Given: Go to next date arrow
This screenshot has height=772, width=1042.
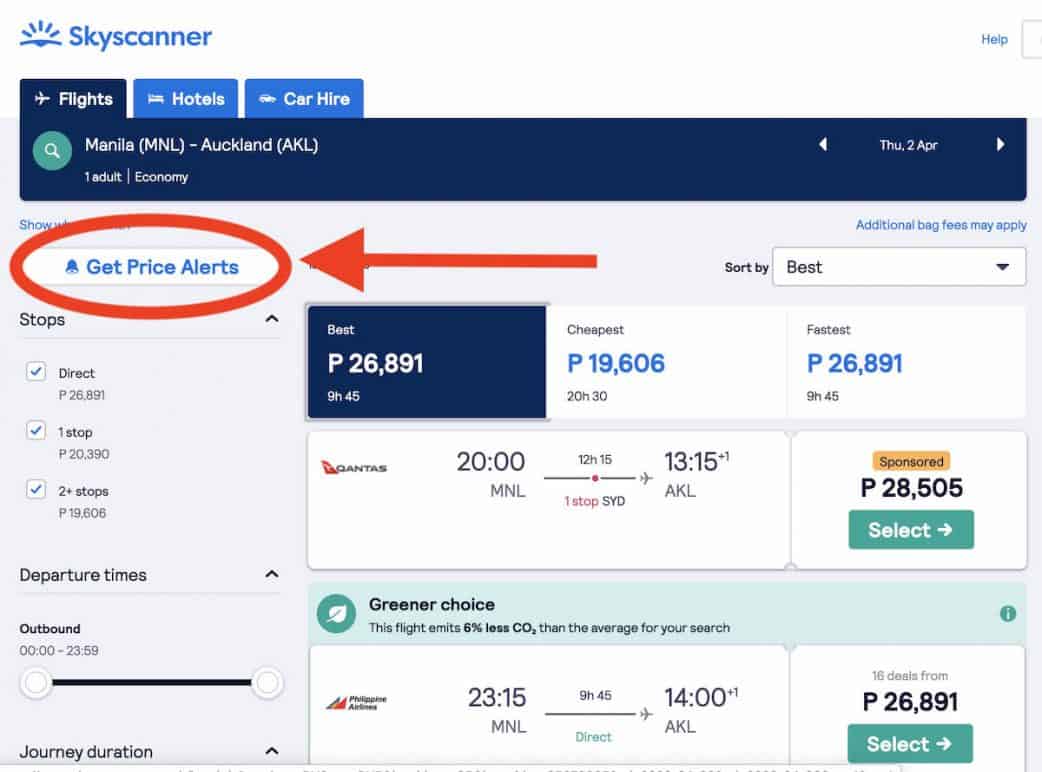Looking at the screenshot, I should 1000,145.
